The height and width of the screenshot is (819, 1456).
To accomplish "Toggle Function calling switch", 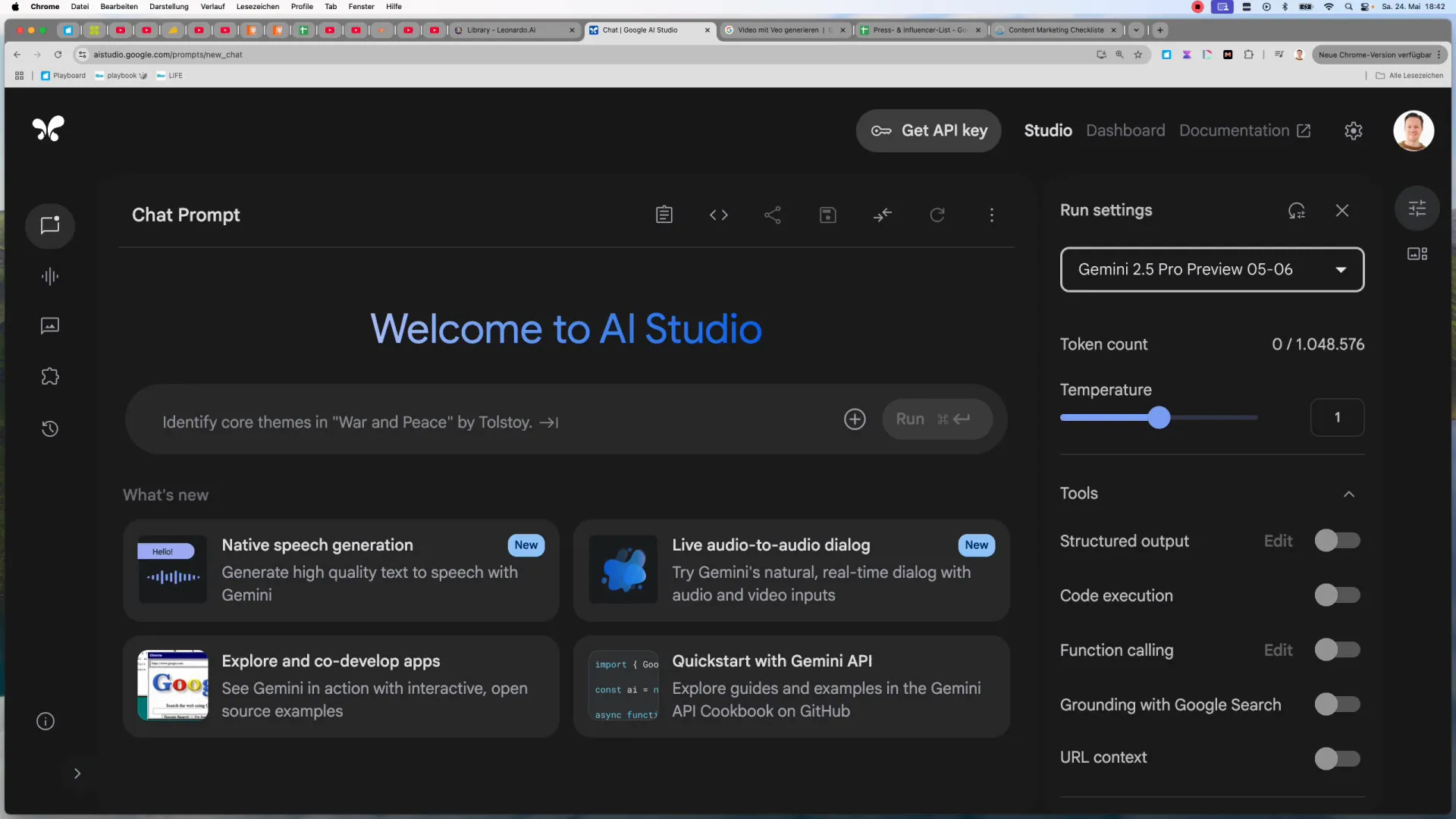I will (1337, 650).
